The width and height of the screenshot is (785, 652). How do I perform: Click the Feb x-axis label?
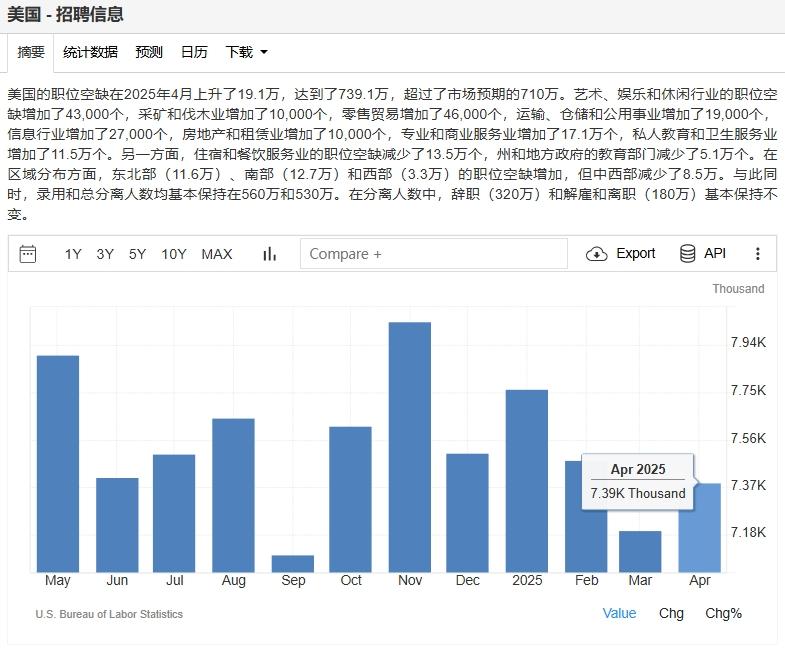(x=586, y=580)
